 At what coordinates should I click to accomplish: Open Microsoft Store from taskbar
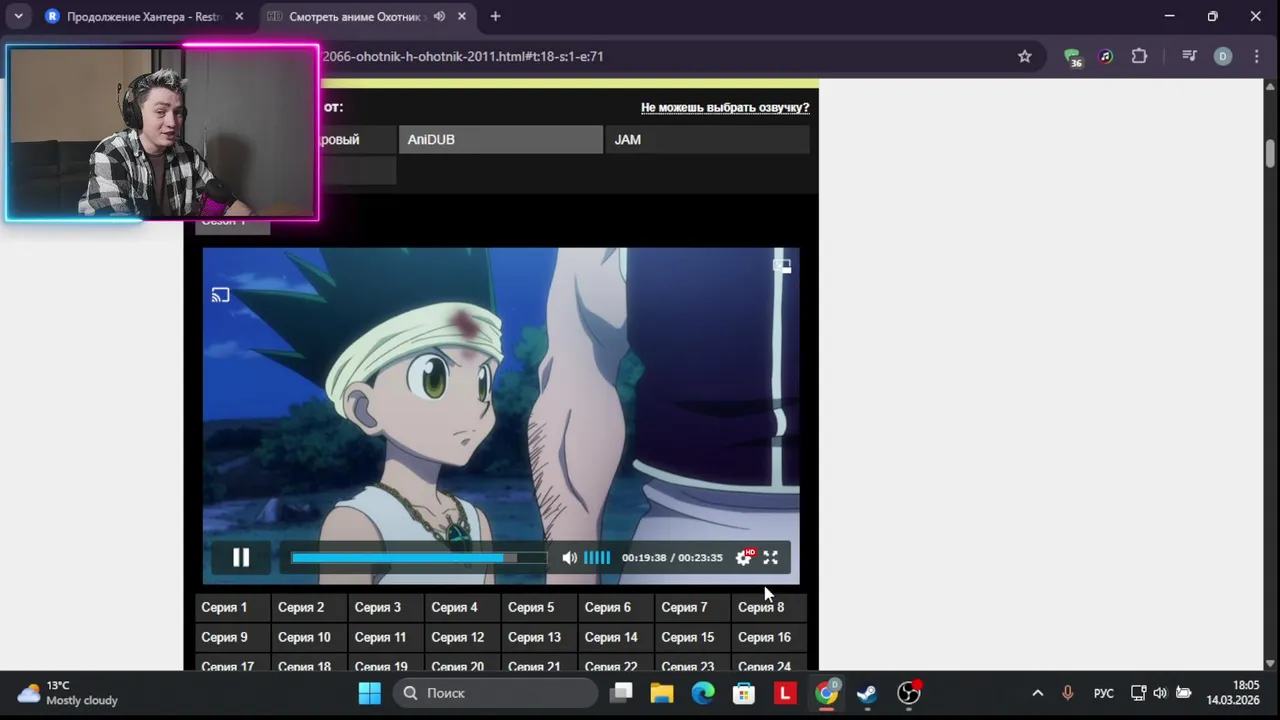tap(744, 693)
